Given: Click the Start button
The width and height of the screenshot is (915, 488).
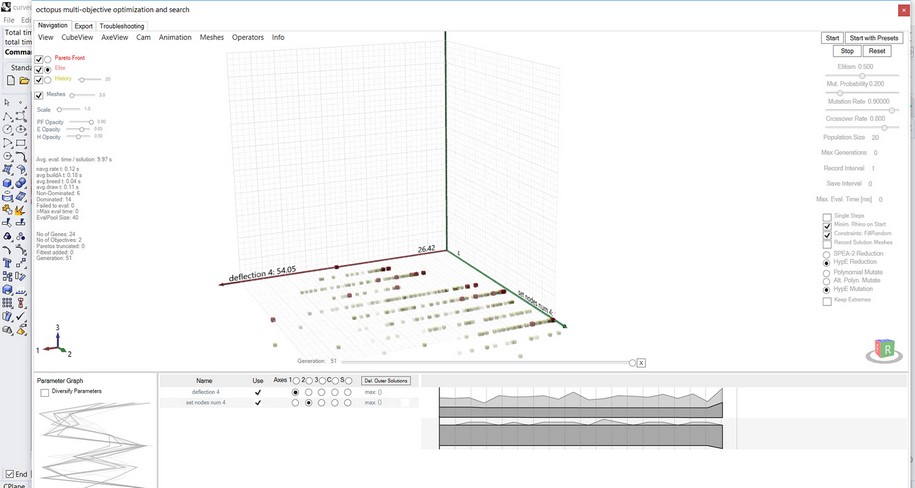Looking at the screenshot, I should pos(832,38).
